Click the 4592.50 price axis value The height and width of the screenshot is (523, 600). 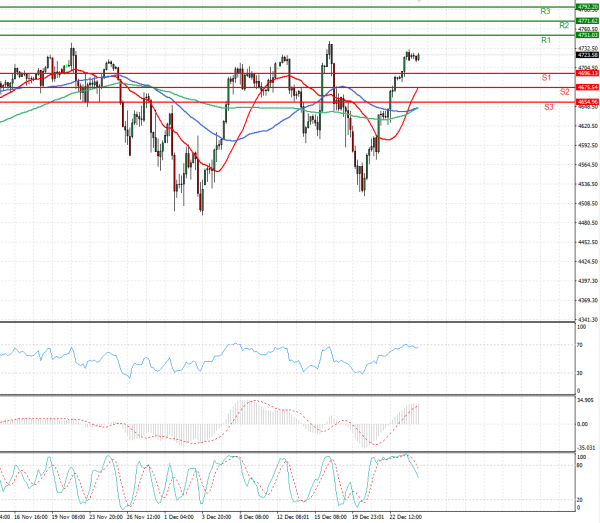(x=588, y=145)
